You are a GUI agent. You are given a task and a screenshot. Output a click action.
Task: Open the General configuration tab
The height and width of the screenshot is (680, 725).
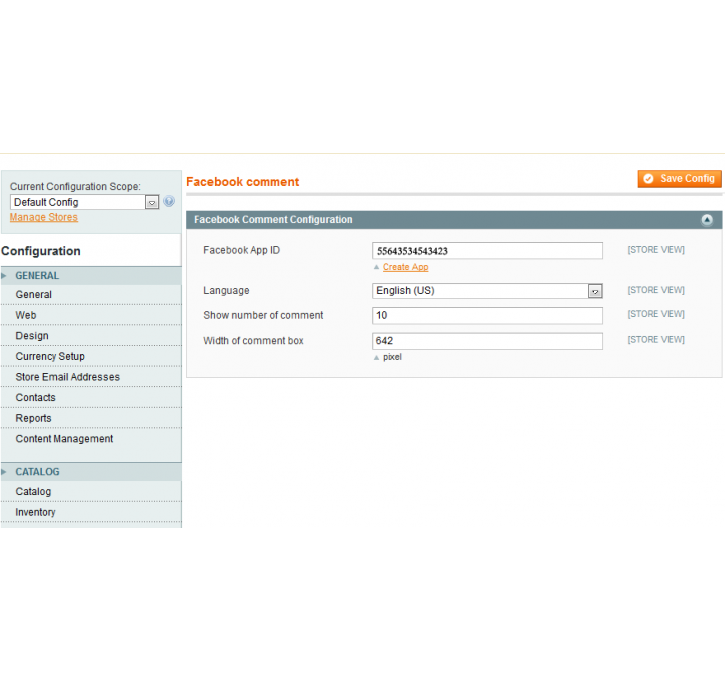(91, 295)
